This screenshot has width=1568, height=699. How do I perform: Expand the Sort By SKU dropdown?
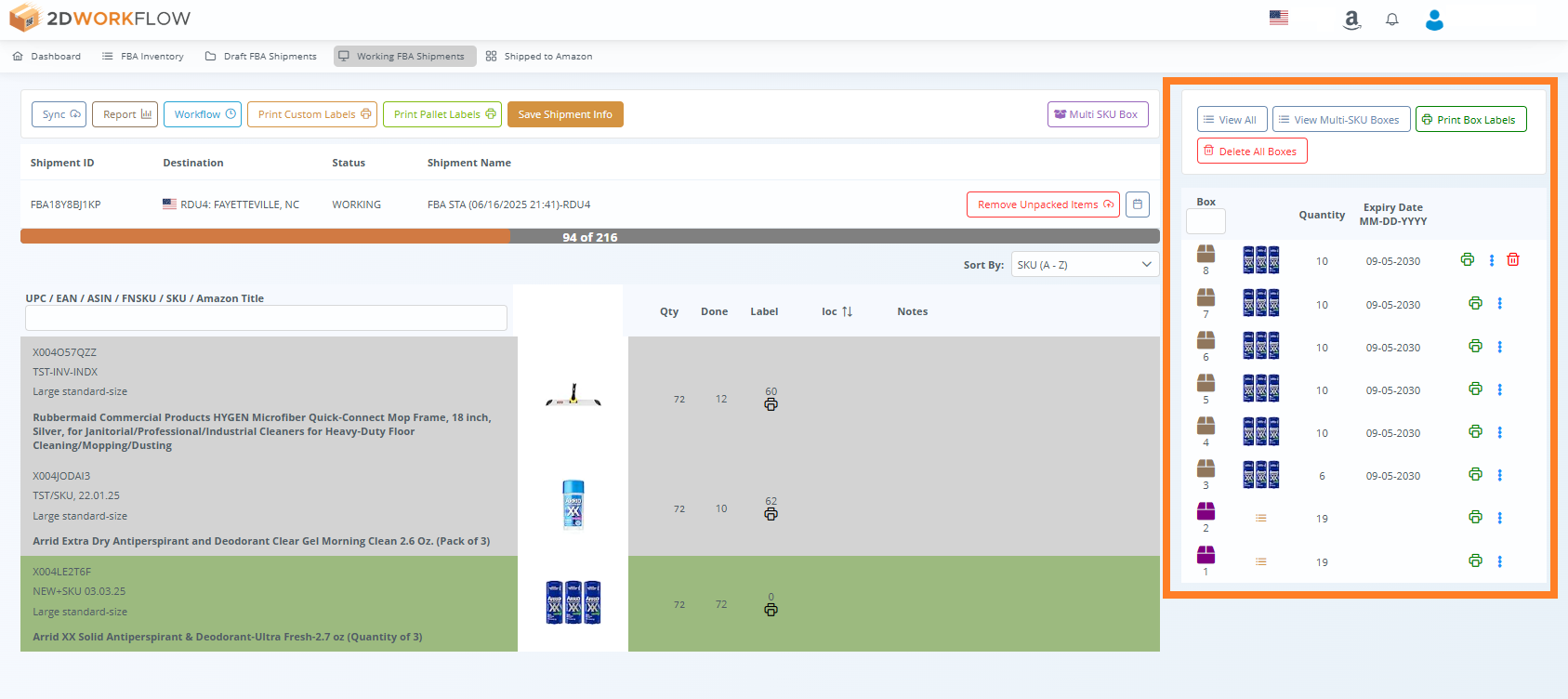(x=1084, y=265)
